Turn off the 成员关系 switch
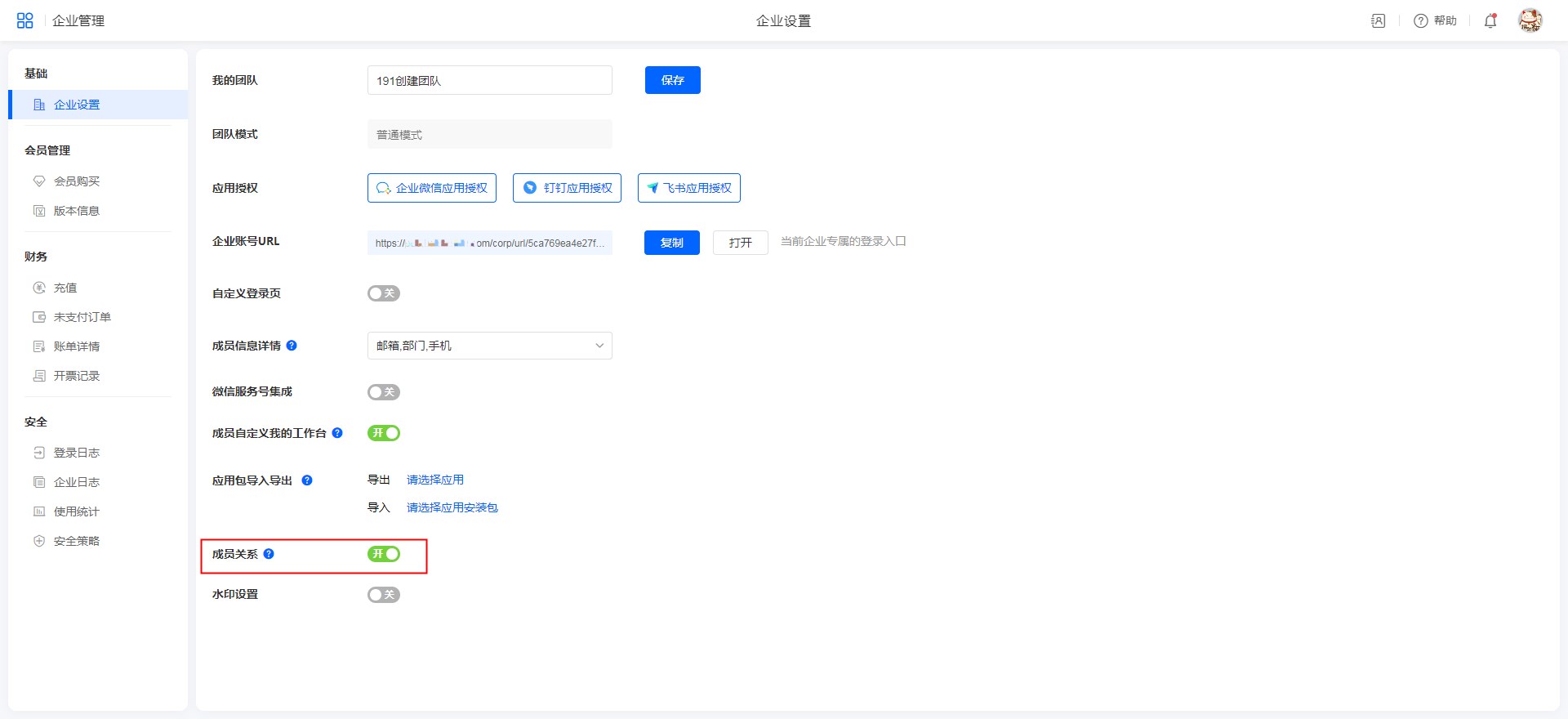Image resolution: width=1568 pixels, height=719 pixels. (x=383, y=554)
